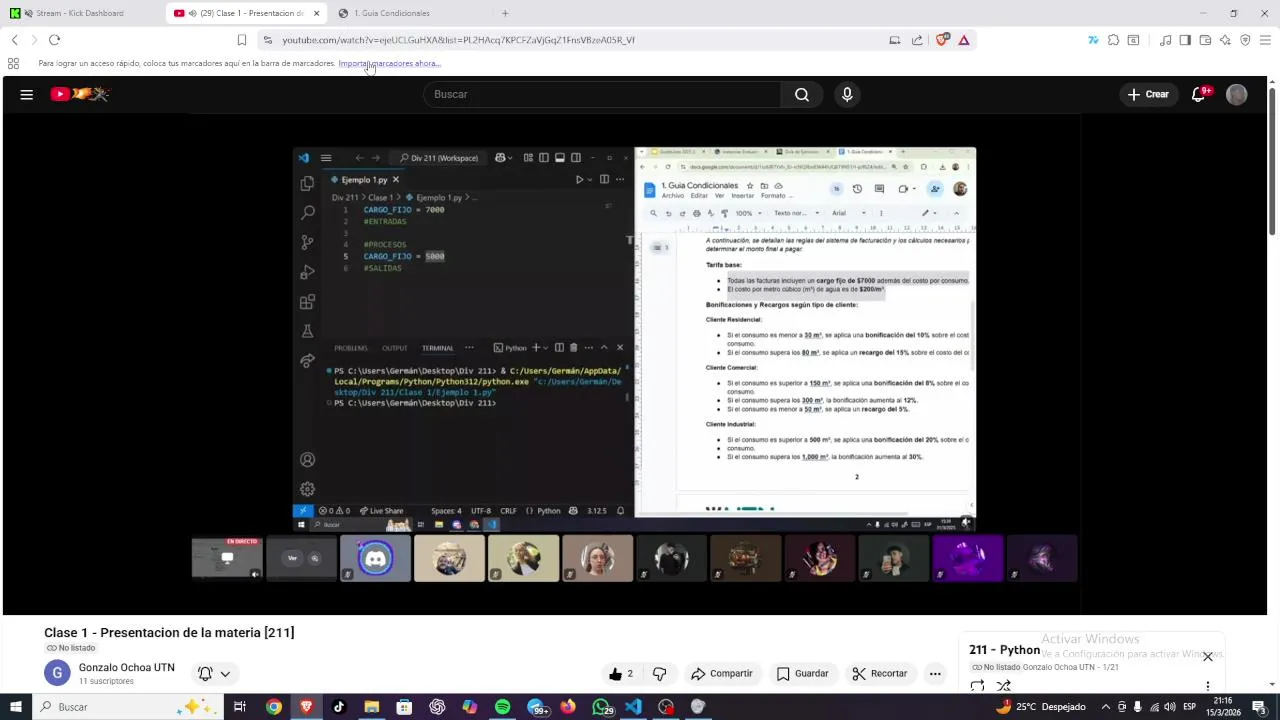The height and width of the screenshot is (720, 1280).
Task: Toggle bookmark for this page in address bar
Action: point(241,40)
